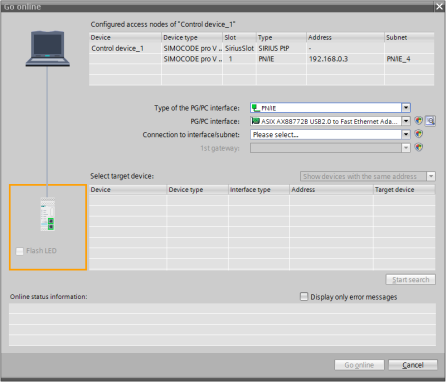Select the Control device_1 cell
446x382 pixels.
[125, 48]
